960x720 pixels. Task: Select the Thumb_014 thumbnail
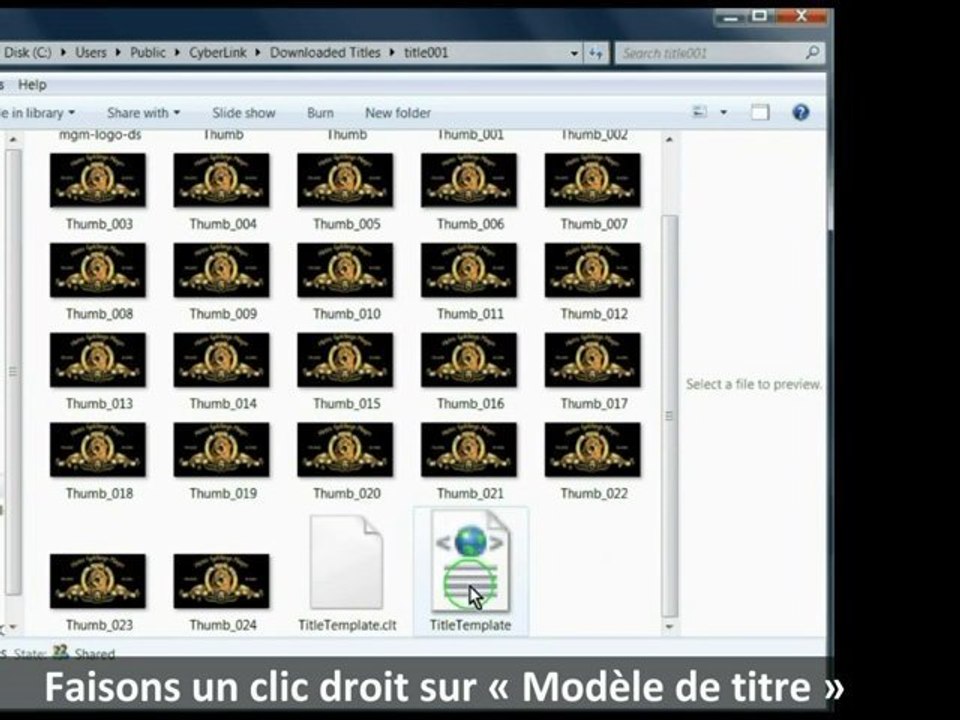coord(222,360)
